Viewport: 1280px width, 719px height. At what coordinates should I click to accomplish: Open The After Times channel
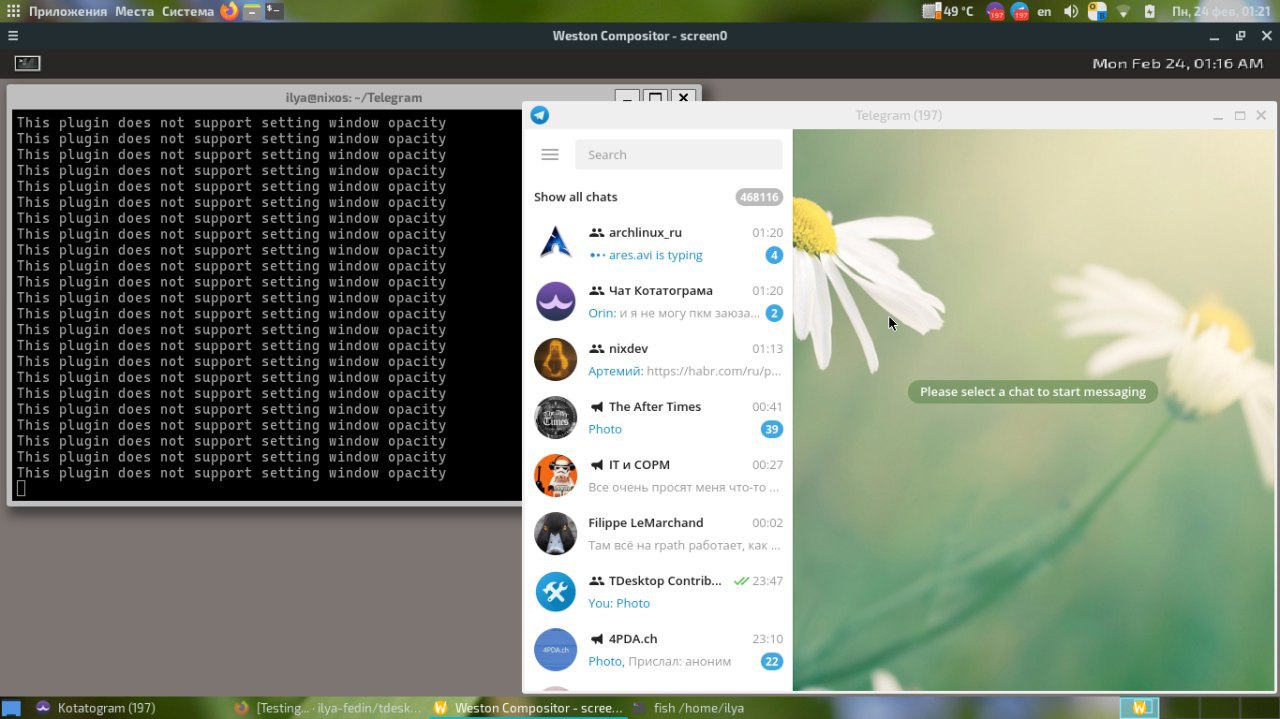657,417
